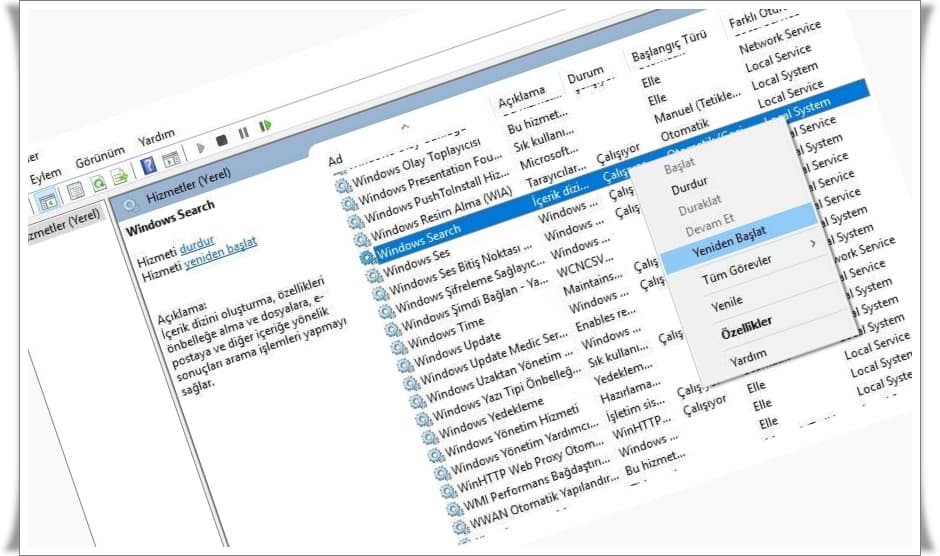This screenshot has height=556, width=940.
Task: Click the gear icon of Windows Time
Action: [399, 347]
